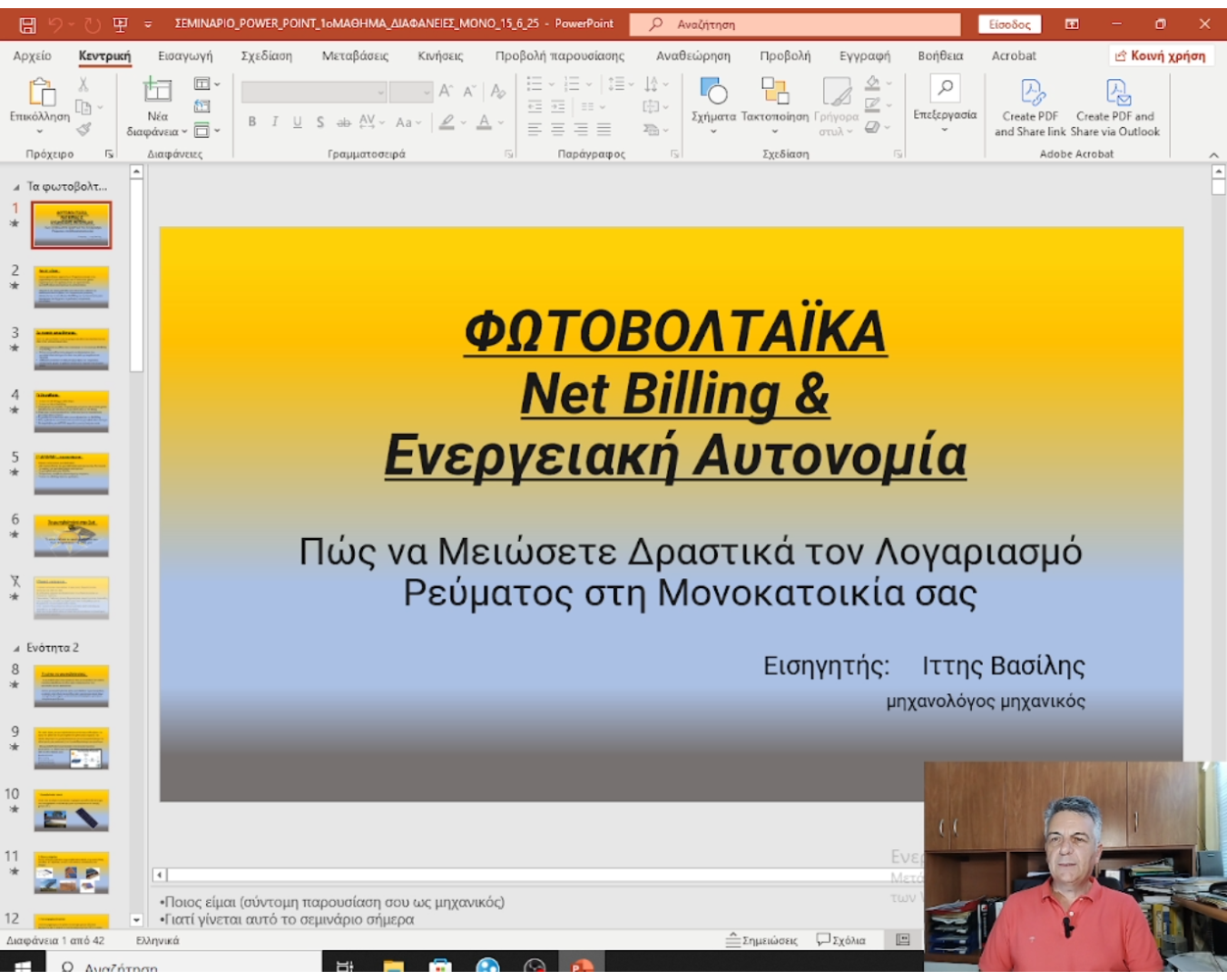
Task: Click Create PDF and Share via Outlook
Action: point(1115,93)
